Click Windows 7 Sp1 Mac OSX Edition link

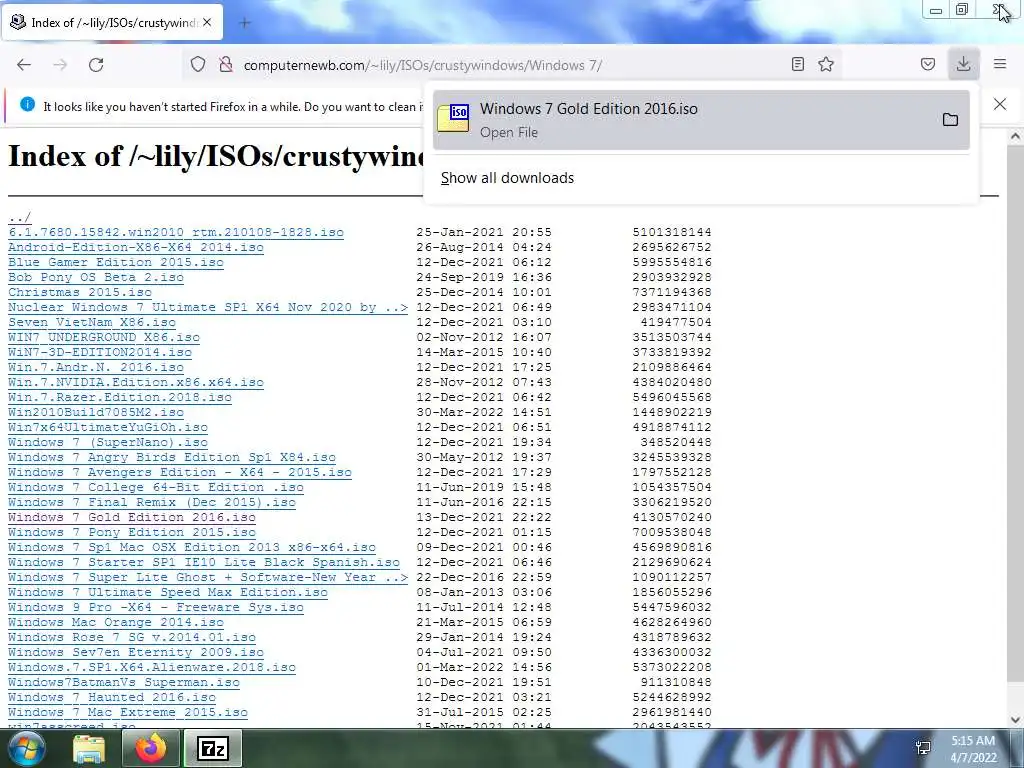click(192, 548)
